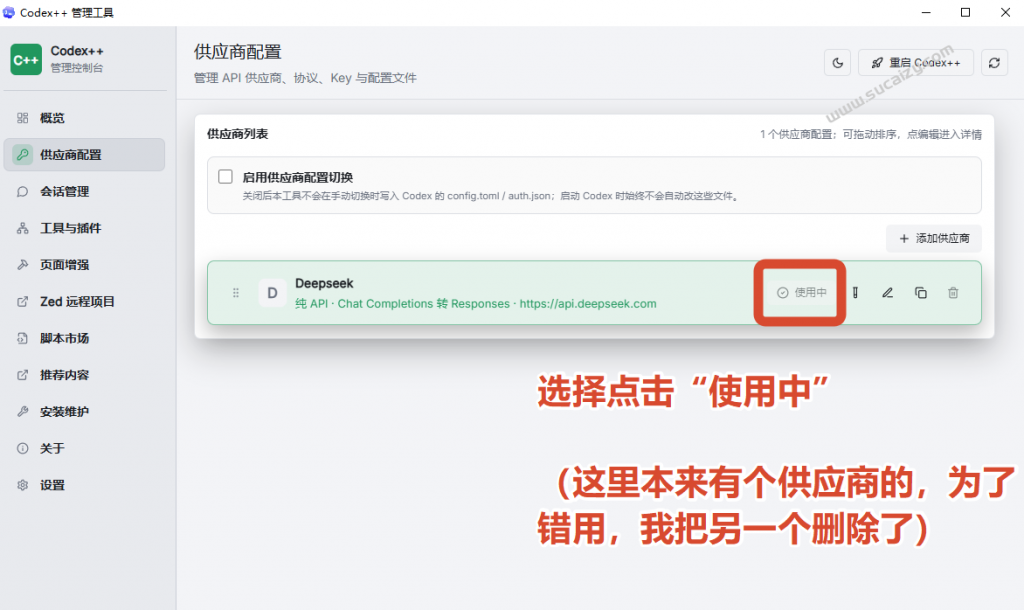Image resolution: width=1024 pixels, height=610 pixels.
Task: Click the drag handle of Deepseek row
Action: pyautogui.click(x=236, y=293)
